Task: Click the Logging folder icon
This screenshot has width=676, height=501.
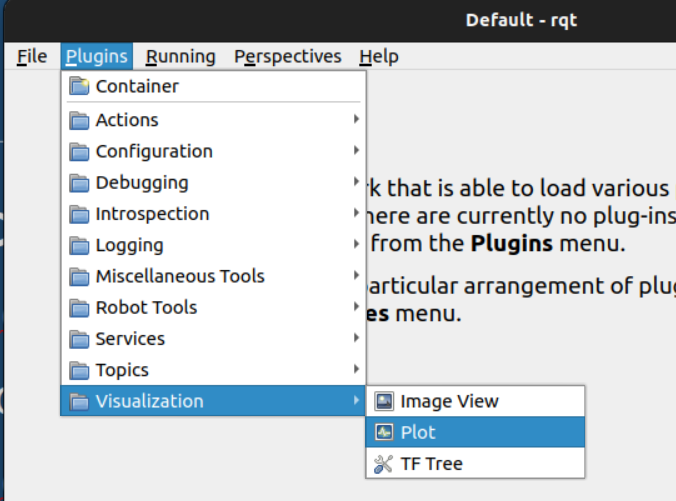Action: coord(79,246)
